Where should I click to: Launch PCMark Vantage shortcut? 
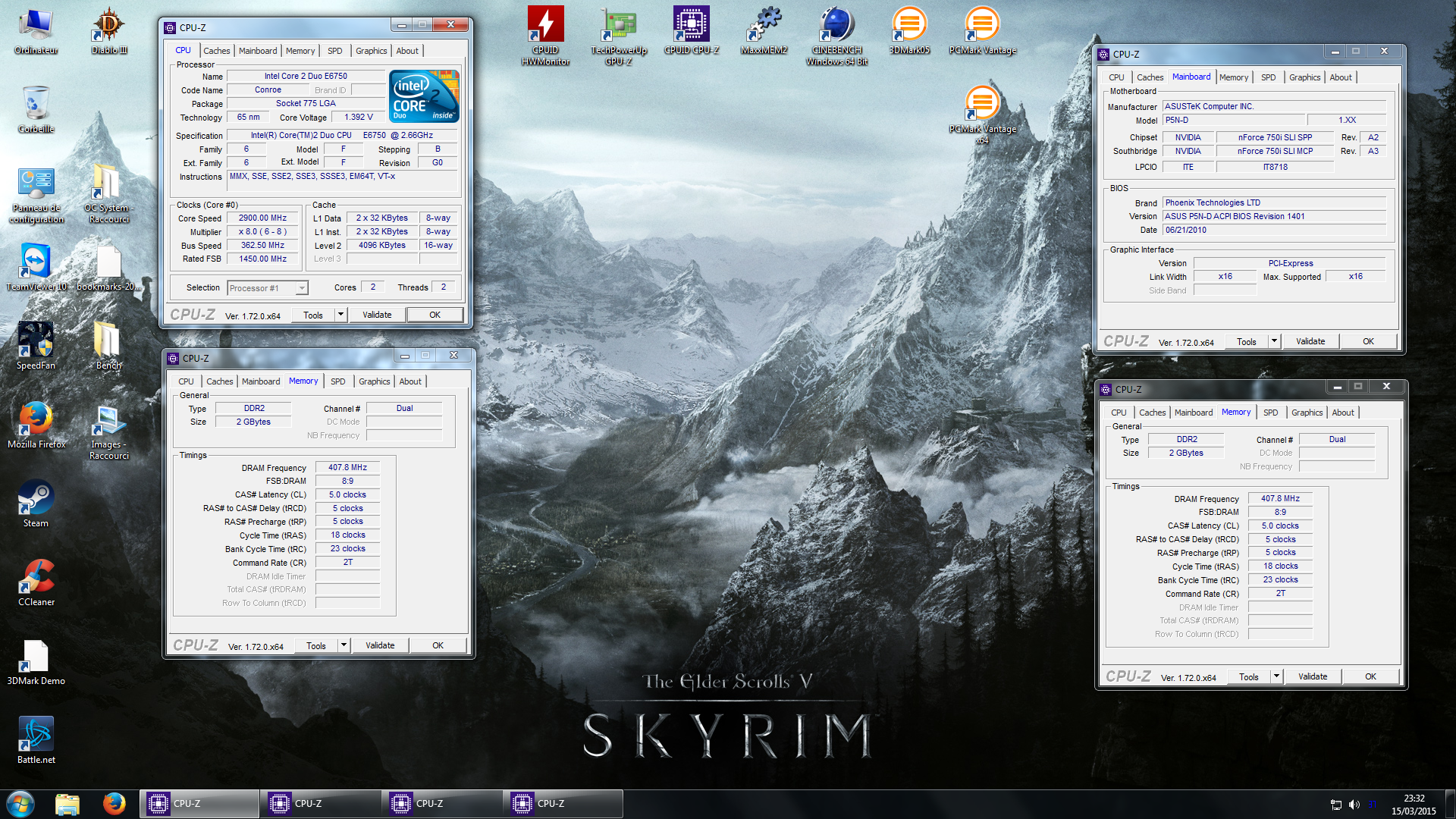point(982,30)
